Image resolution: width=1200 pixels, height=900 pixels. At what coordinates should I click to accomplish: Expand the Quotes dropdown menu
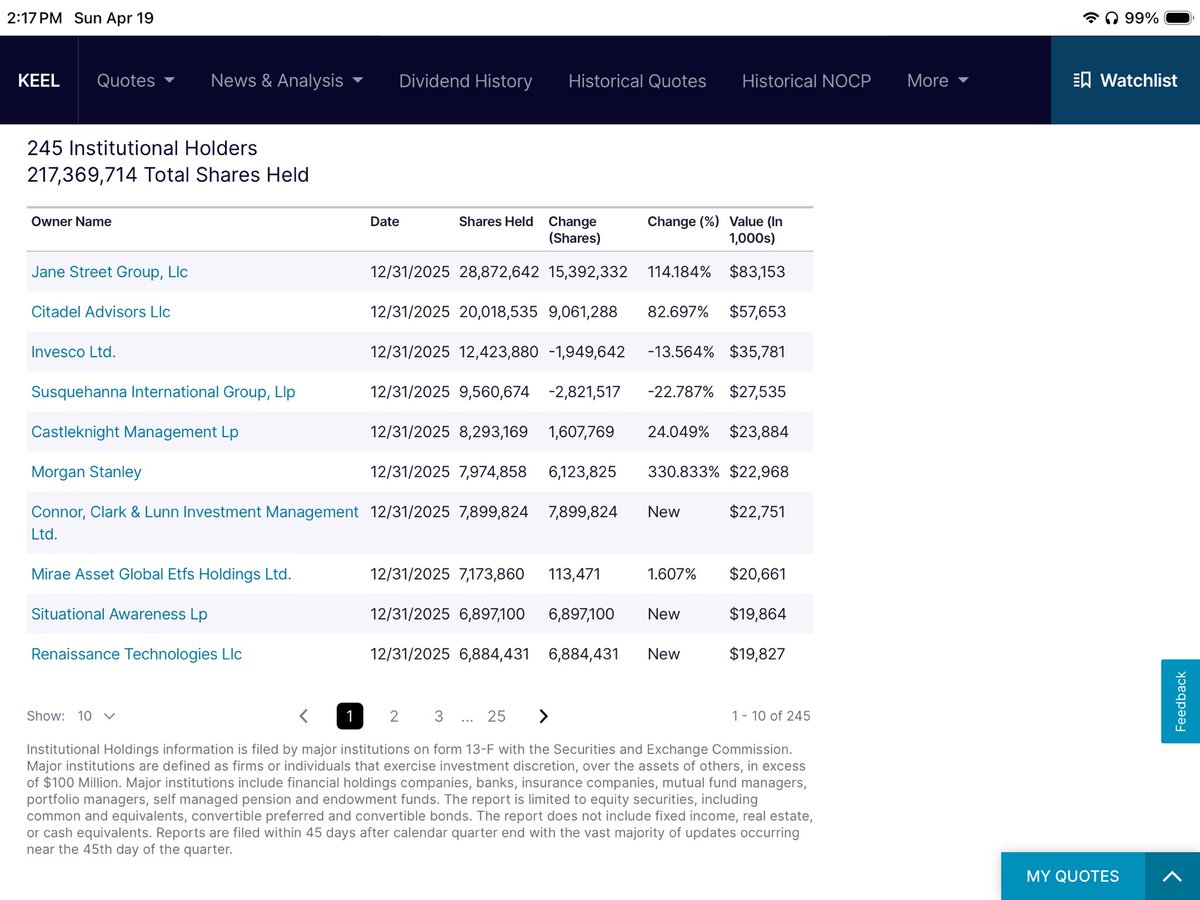[x=136, y=81]
